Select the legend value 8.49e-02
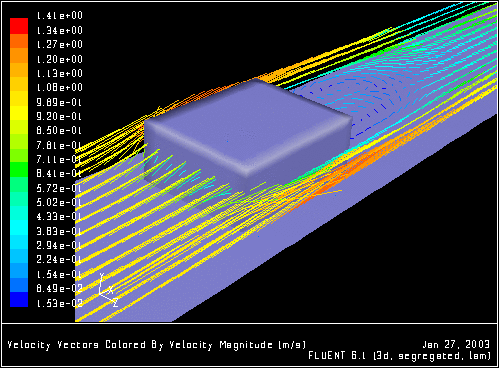This screenshot has width=499, height=368. pos(60,288)
